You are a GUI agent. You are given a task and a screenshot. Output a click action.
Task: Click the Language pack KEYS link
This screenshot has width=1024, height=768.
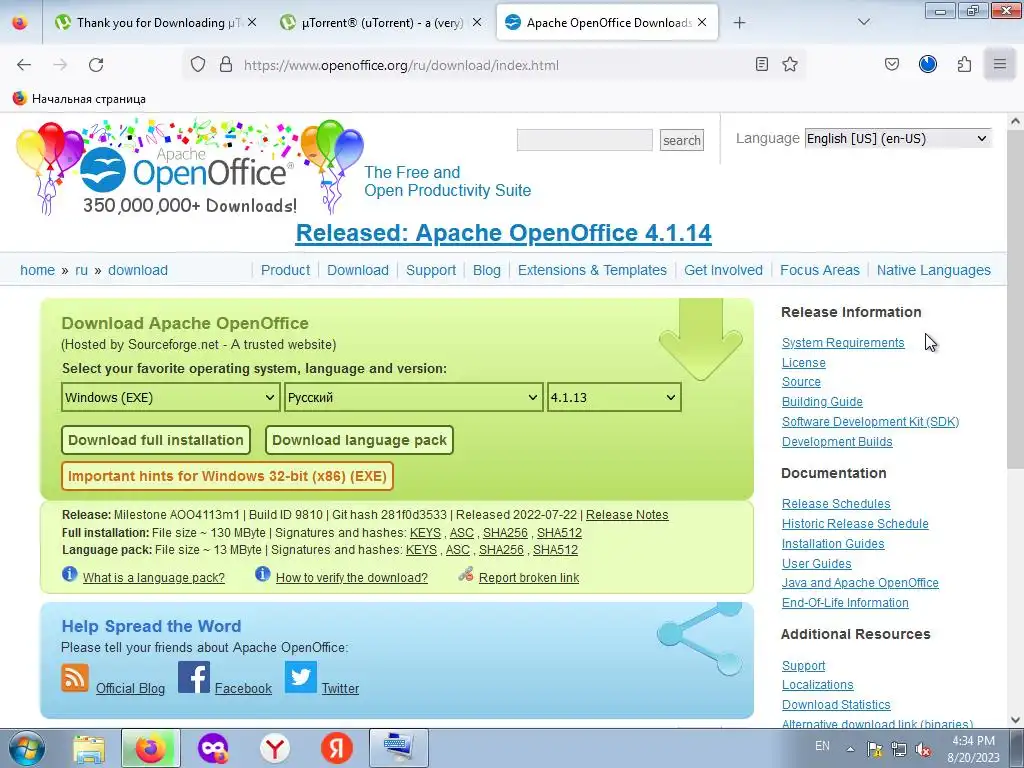tap(421, 550)
